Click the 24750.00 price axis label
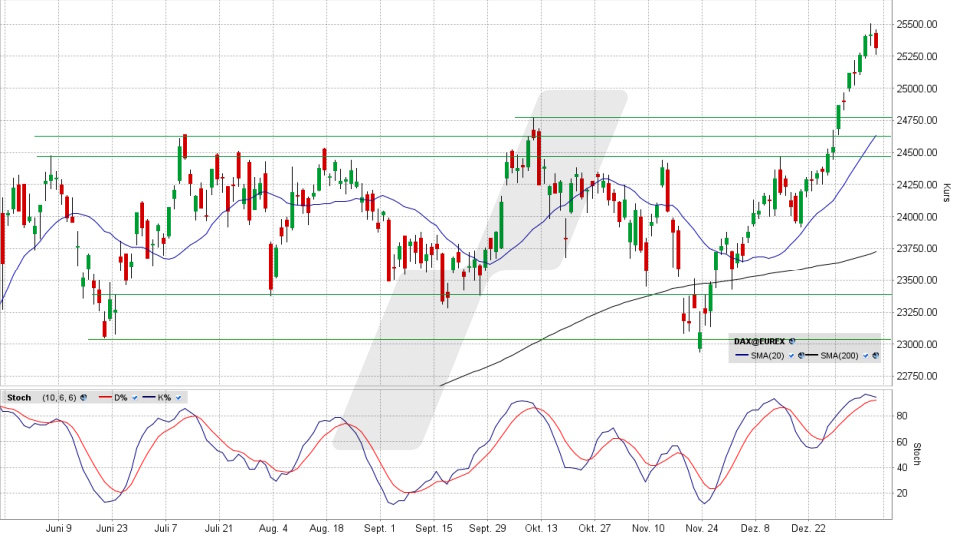960x540 pixels. 917,121
